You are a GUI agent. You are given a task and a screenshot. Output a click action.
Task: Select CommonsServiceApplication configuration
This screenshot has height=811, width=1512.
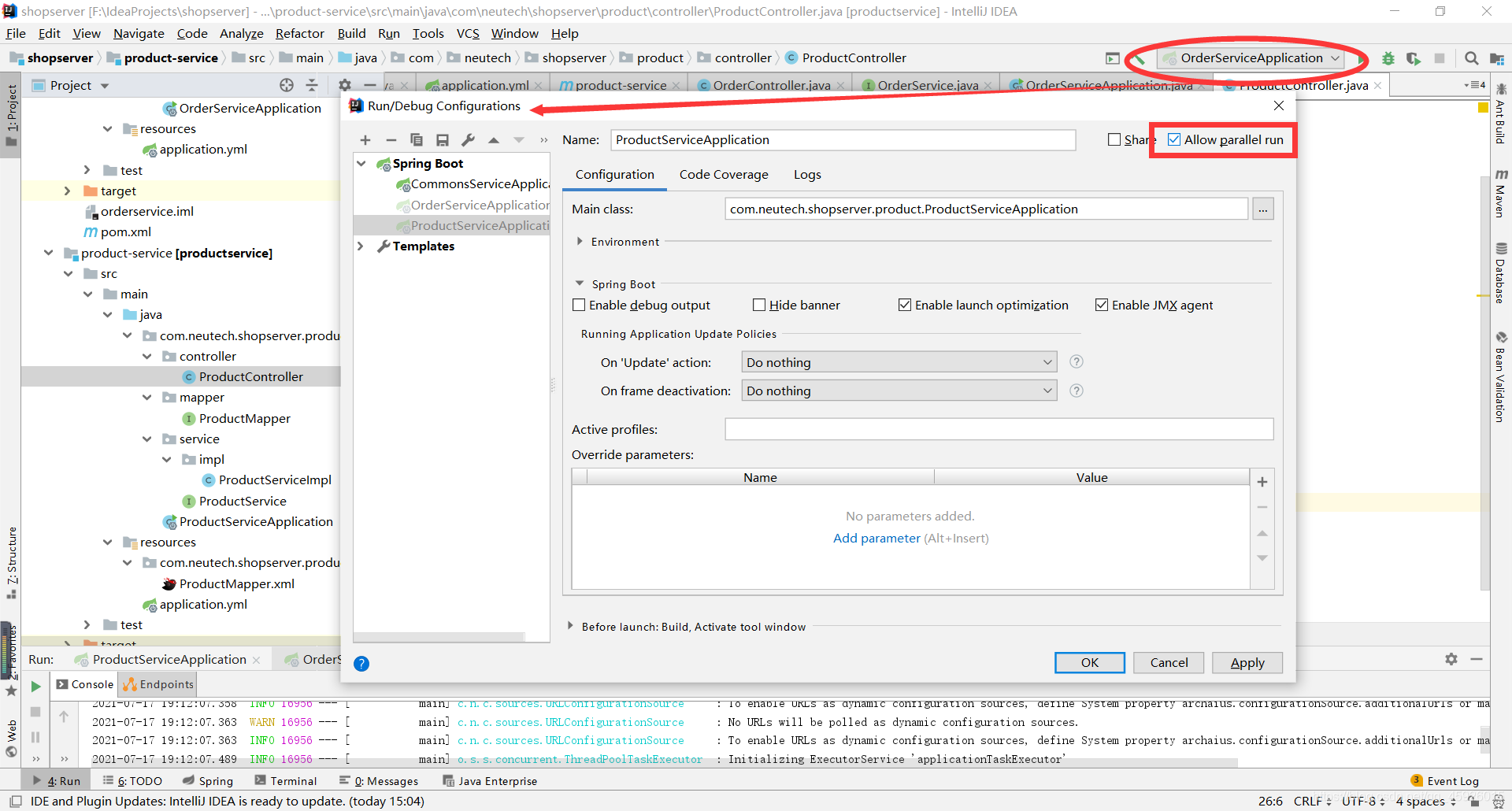(x=472, y=184)
